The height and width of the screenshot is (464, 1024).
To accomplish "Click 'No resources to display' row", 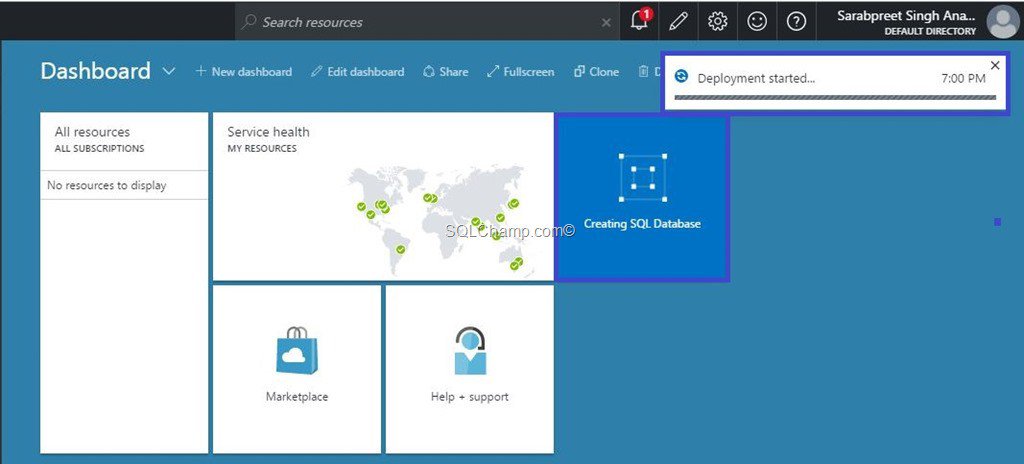I will [x=124, y=185].
